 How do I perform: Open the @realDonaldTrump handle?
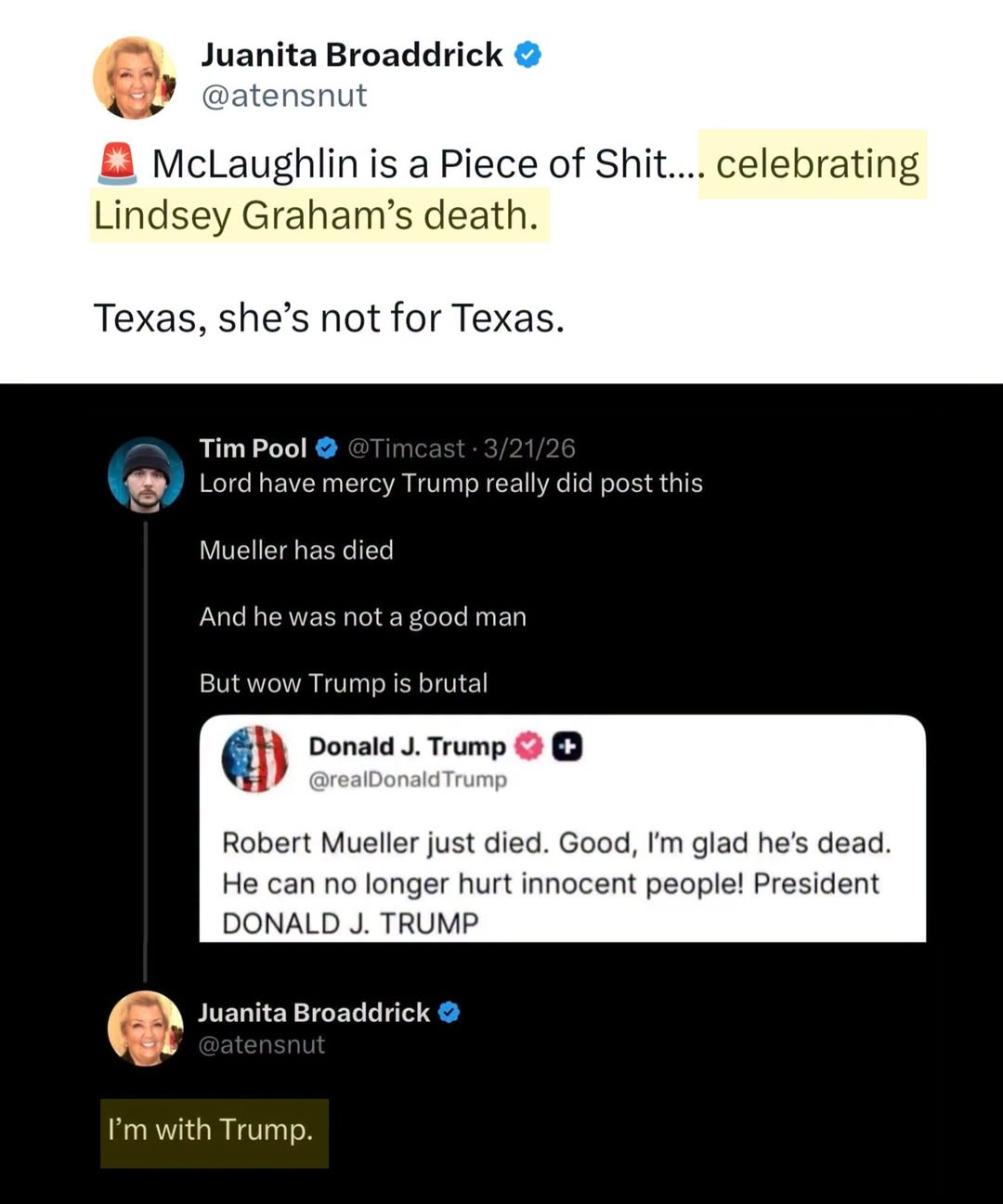[408, 780]
